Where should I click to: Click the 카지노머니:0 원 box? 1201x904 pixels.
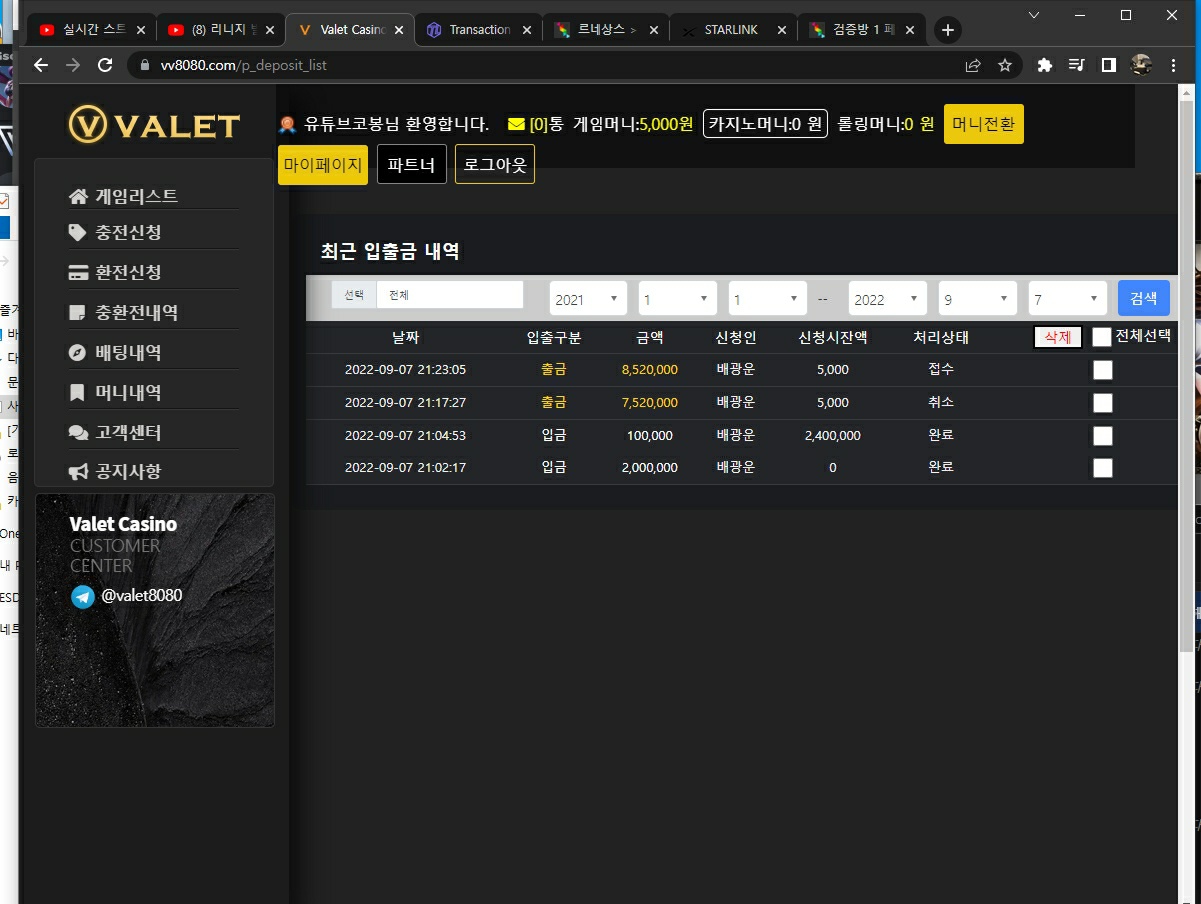coord(765,124)
